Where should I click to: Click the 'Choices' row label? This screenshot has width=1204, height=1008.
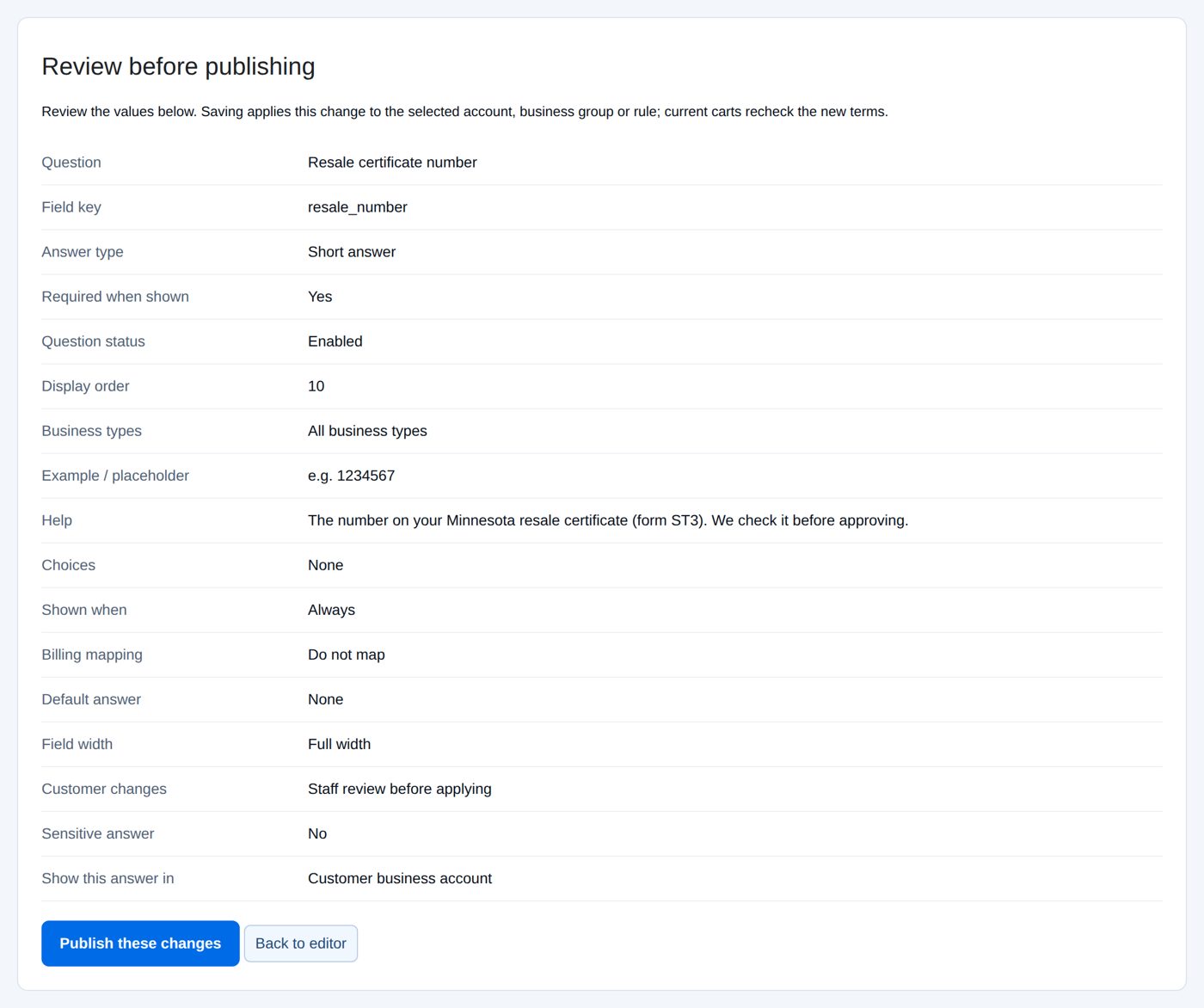coord(69,565)
